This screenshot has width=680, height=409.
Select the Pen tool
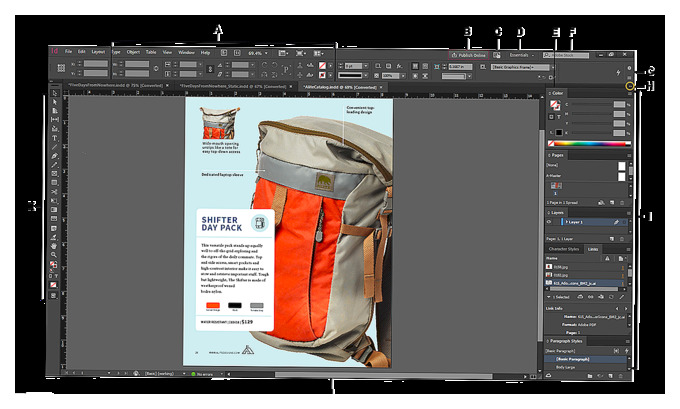[x=55, y=156]
